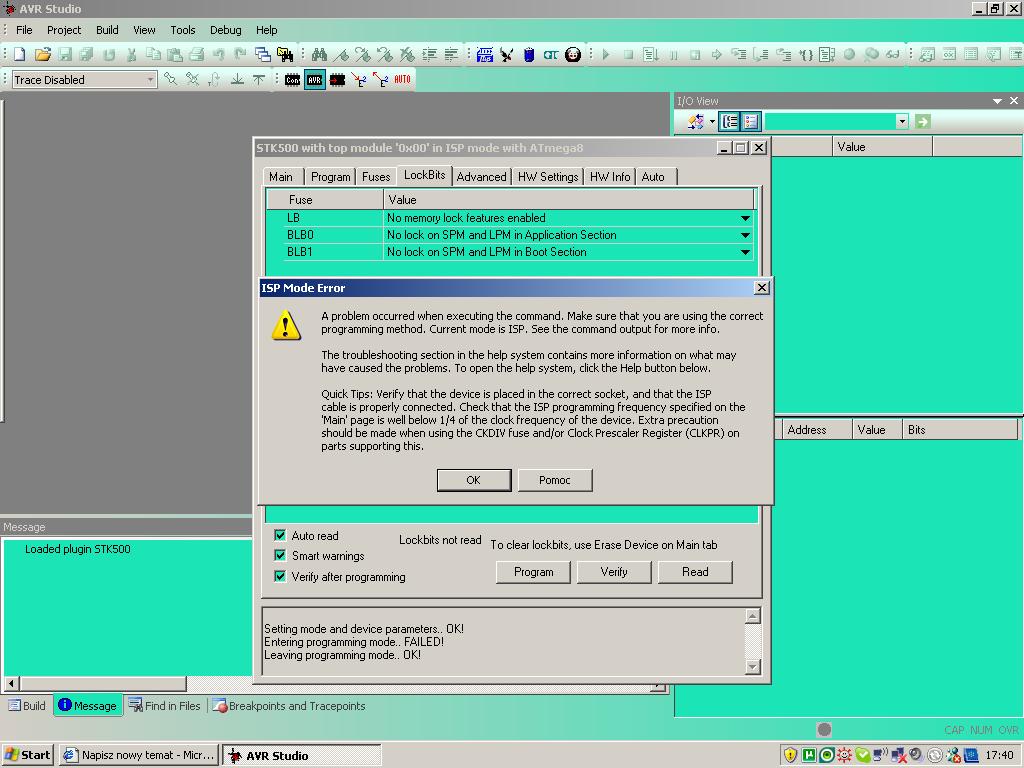Click the Find binoculars icon

point(319,55)
